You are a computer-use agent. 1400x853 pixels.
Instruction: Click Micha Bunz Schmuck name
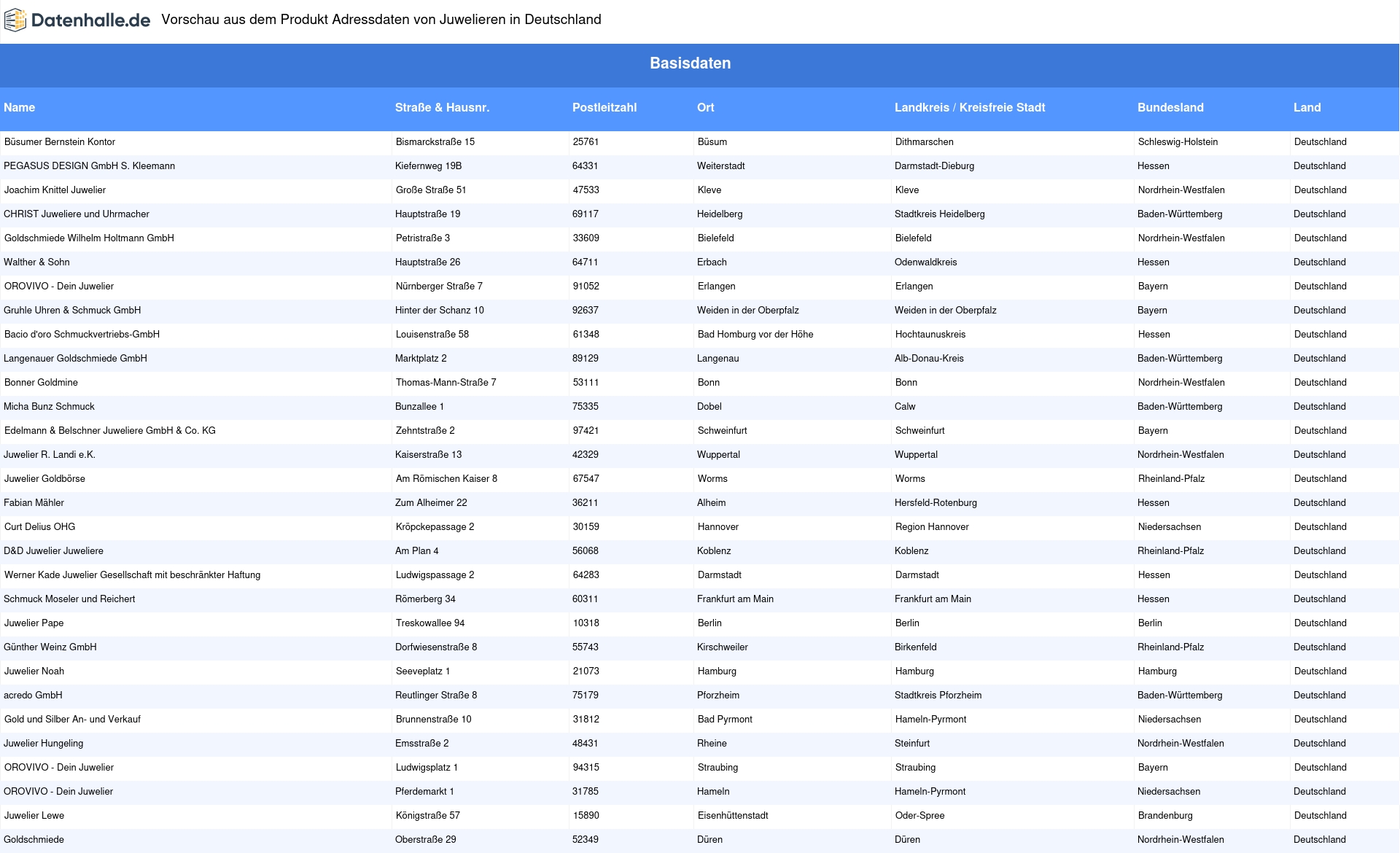tap(50, 407)
